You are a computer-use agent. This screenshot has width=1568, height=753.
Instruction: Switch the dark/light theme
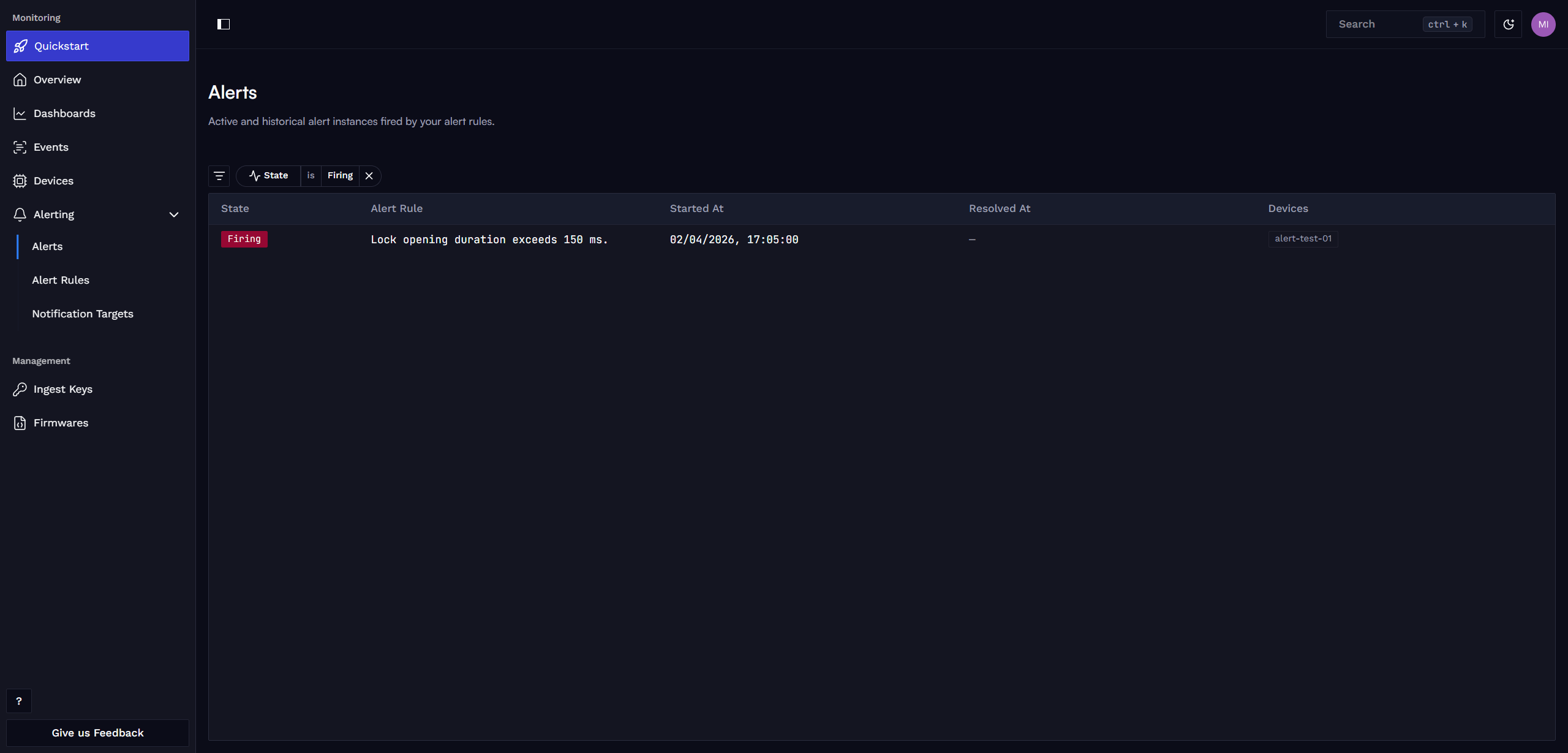click(x=1508, y=25)
